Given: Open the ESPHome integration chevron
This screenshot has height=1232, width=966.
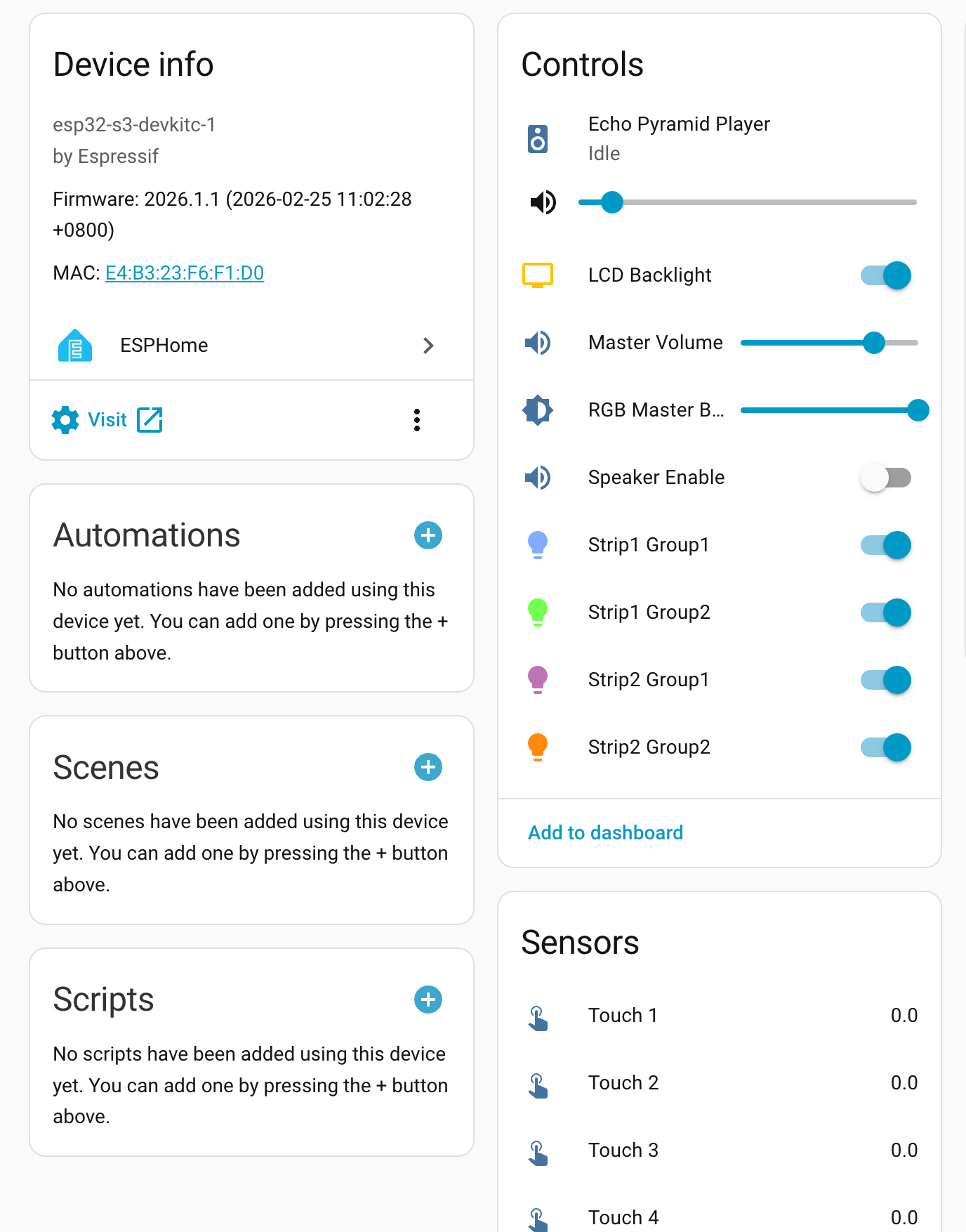Looking at the screenshot, I should click(x=428, y=346).
